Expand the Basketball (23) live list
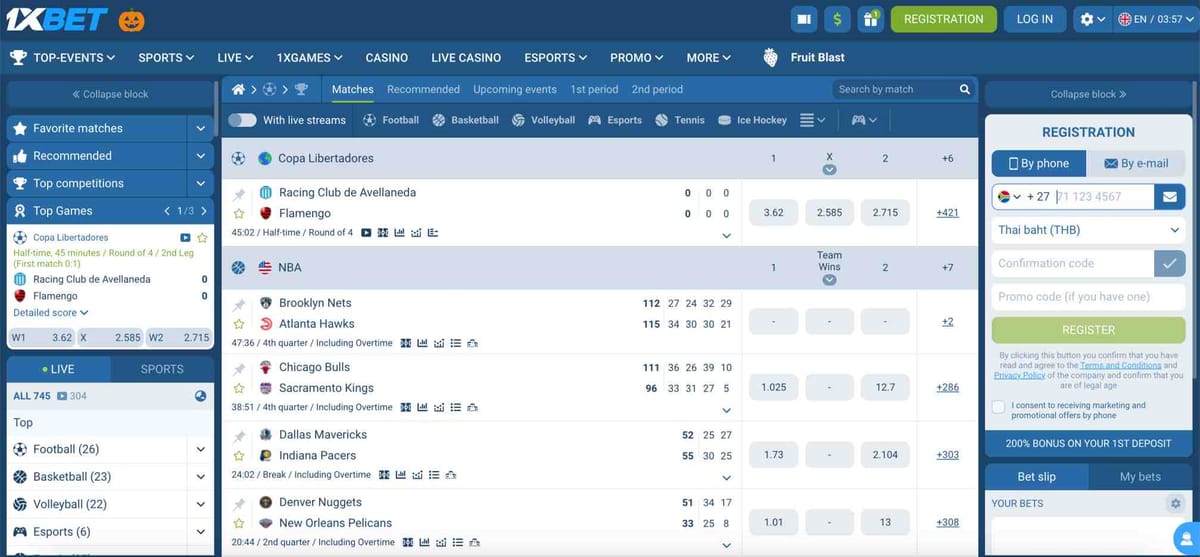The image size is (1200, 557). point(201,477)
